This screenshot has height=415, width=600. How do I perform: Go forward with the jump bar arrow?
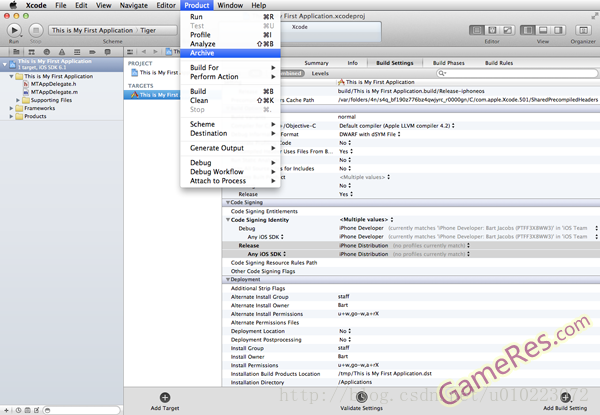tap(155, 52)
